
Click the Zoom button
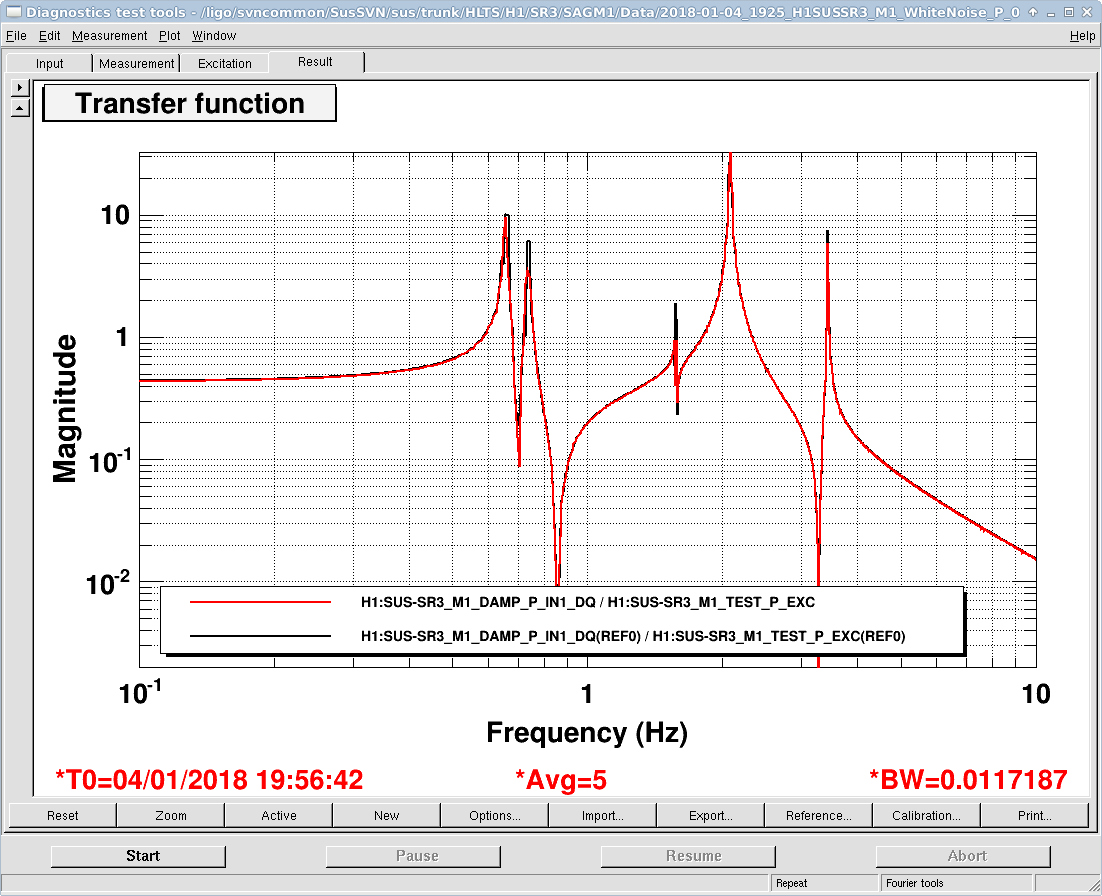(x=171, y=815)
